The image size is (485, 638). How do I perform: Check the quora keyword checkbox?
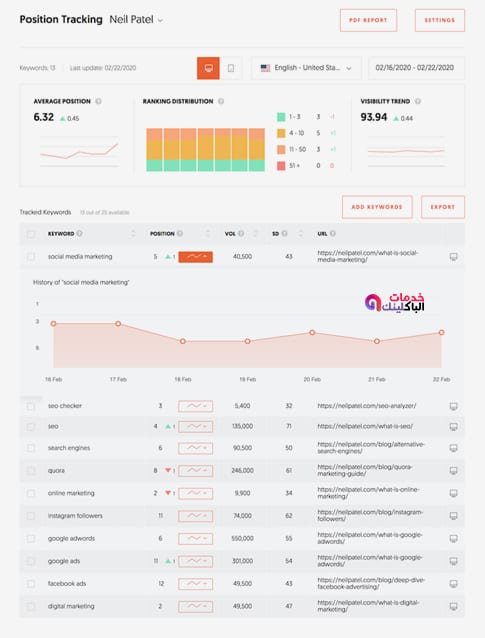[31, 471]
